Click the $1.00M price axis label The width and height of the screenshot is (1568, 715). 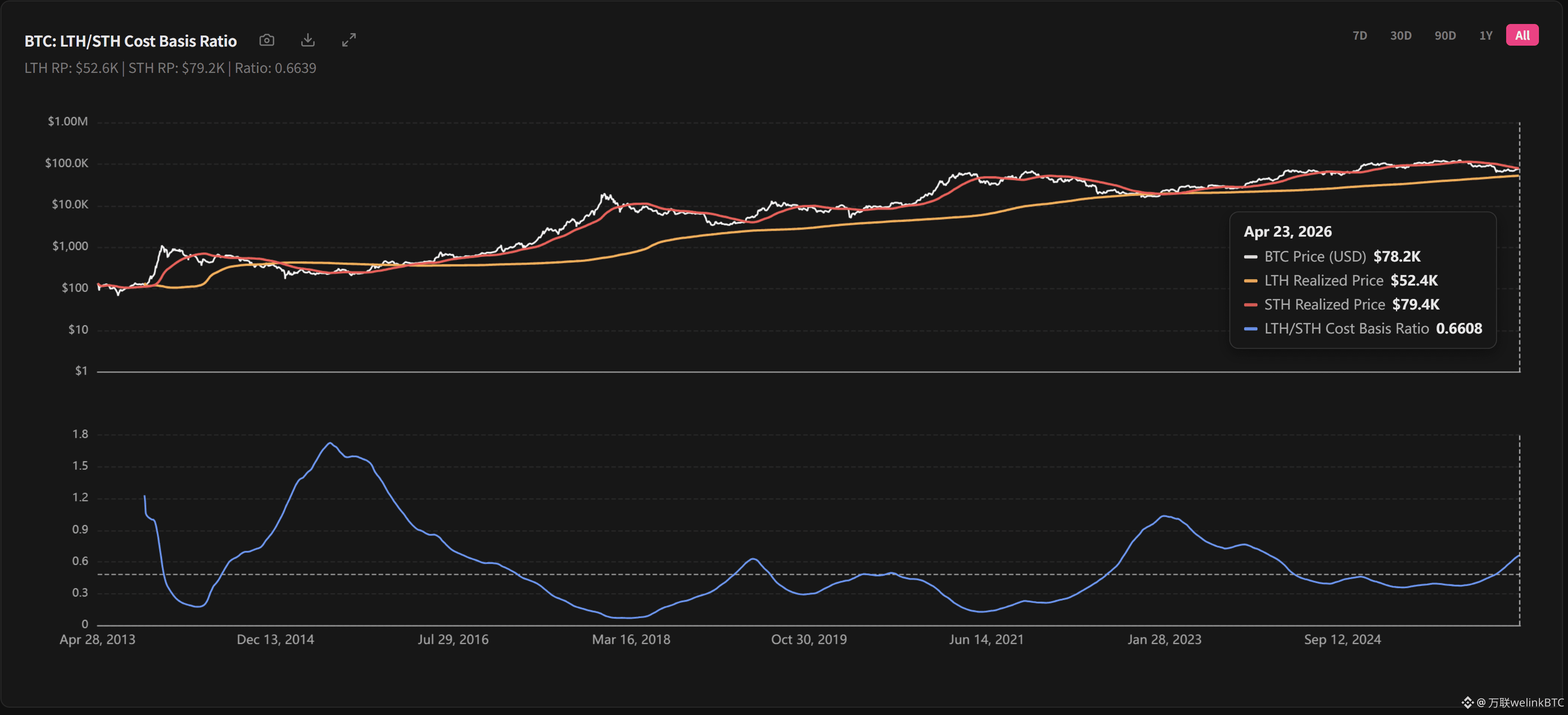[67, 121]
